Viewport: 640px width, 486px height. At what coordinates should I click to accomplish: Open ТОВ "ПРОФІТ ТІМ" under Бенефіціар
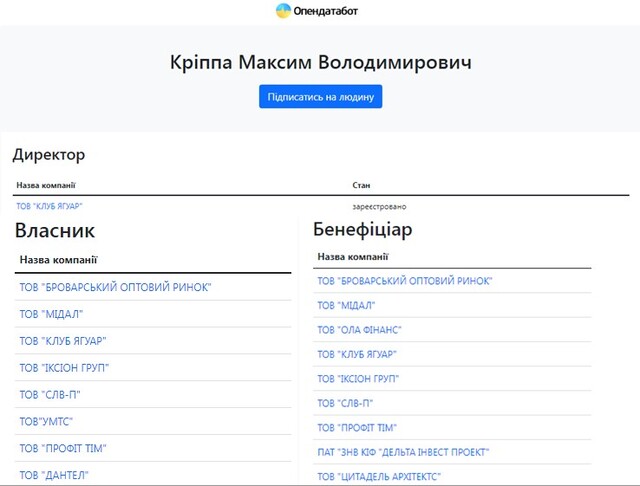(357, 428)
